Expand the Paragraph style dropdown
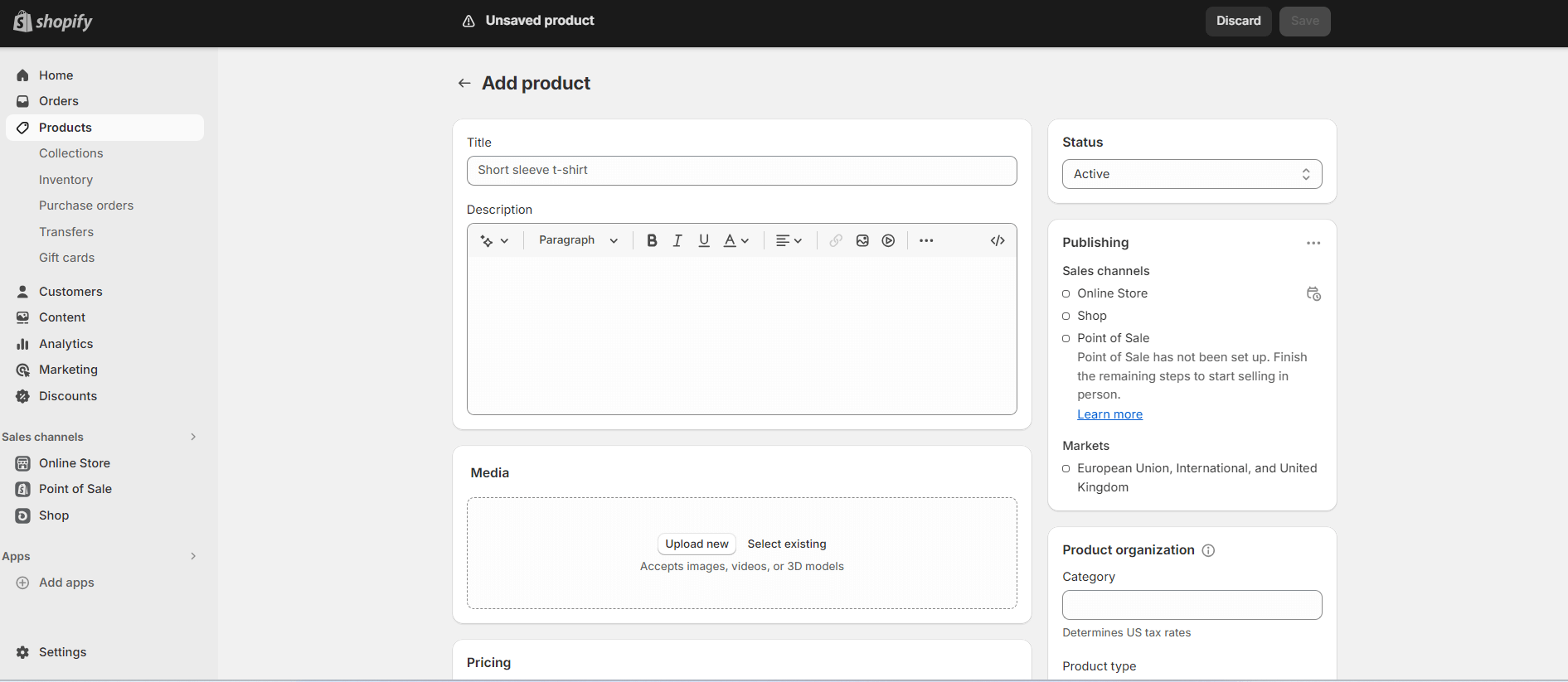Screen dimensions: 1568x682 (578, 240)
